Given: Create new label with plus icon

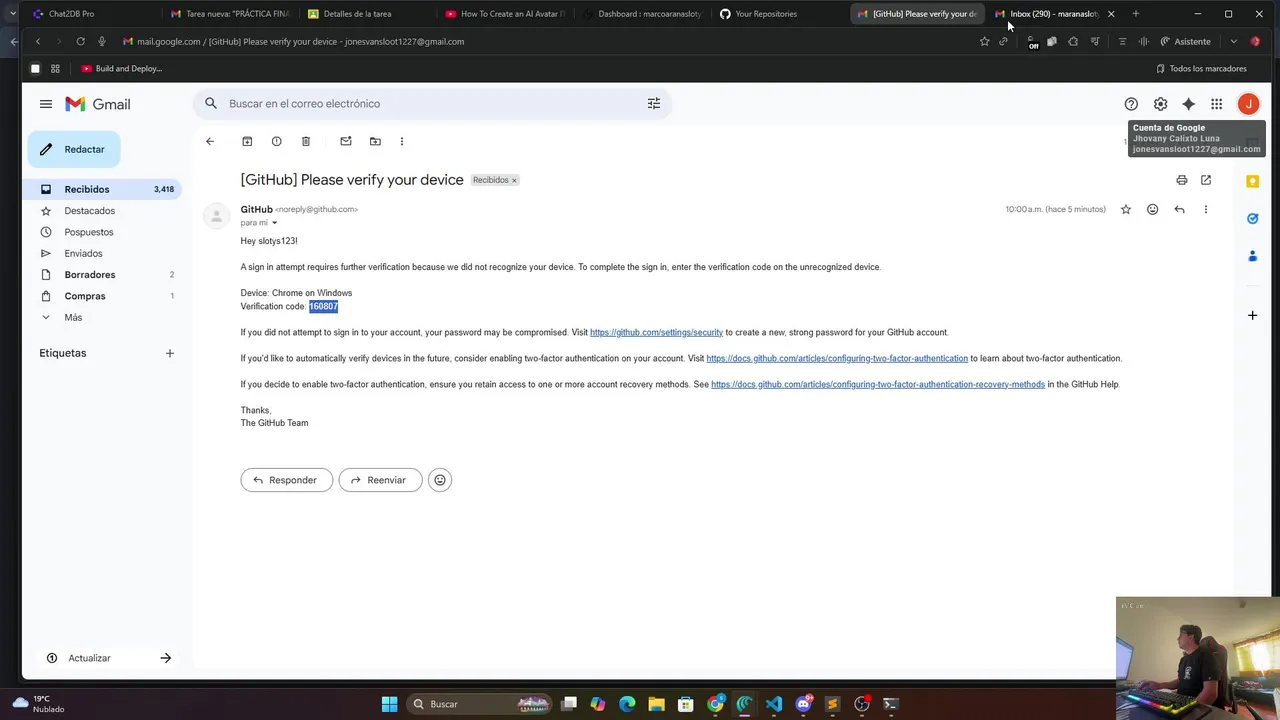Looking at the screenshot, I should pyautogui.click(x=170, y=353).
